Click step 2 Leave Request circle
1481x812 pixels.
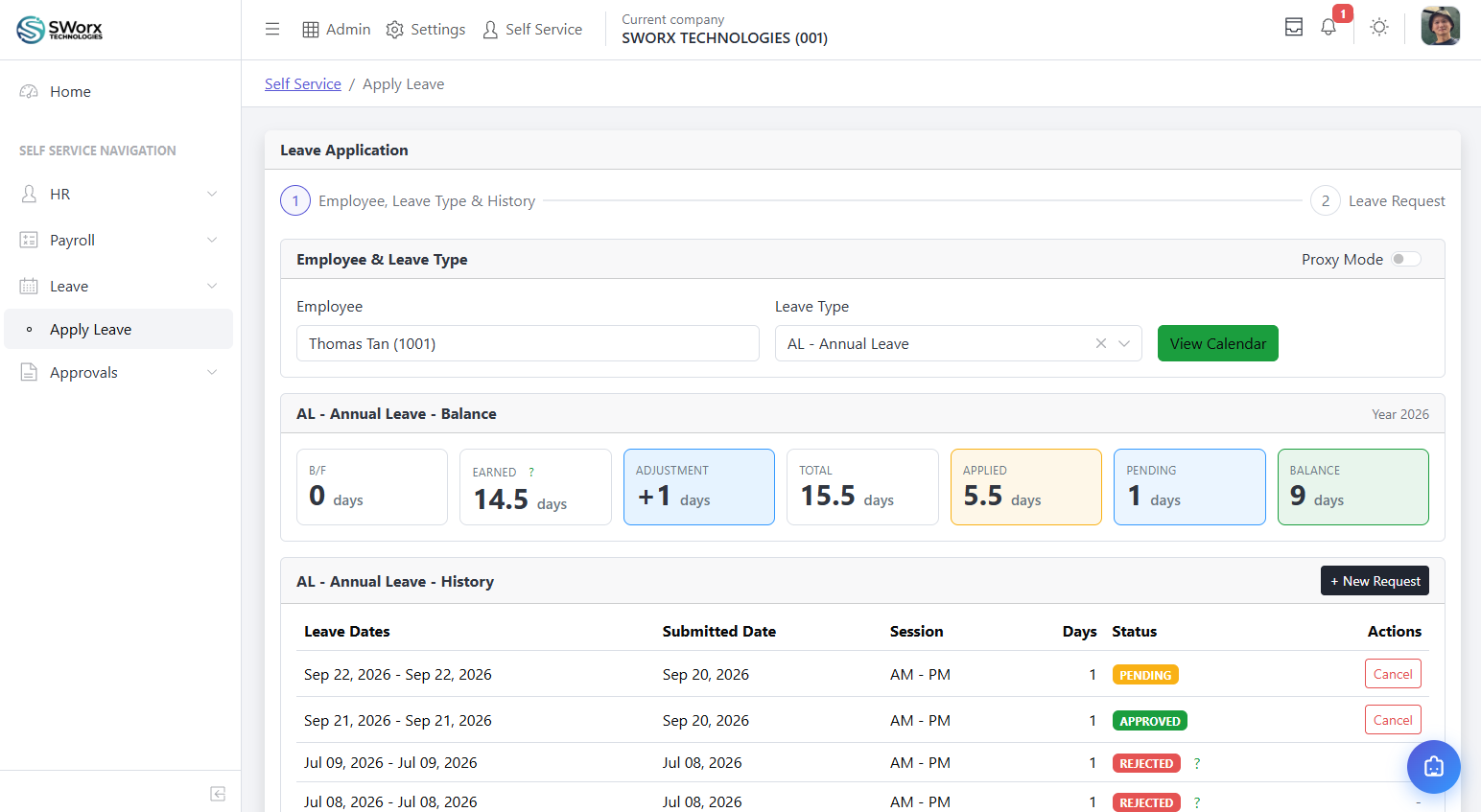(x=1326, y=200)
